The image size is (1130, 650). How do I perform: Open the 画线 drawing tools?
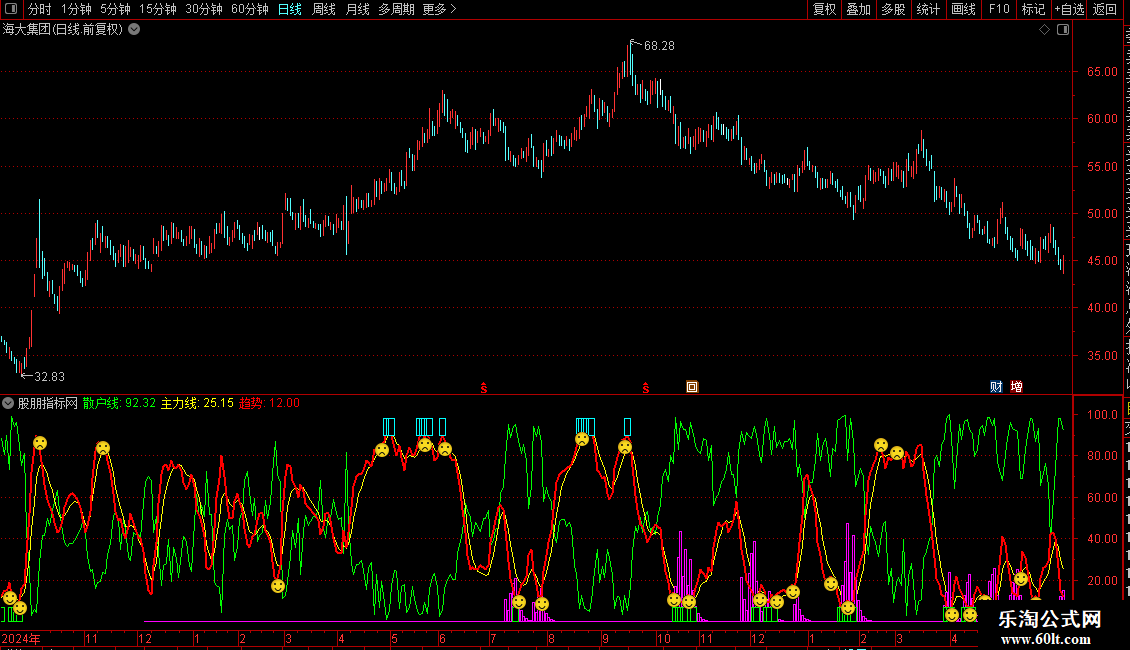964,9
